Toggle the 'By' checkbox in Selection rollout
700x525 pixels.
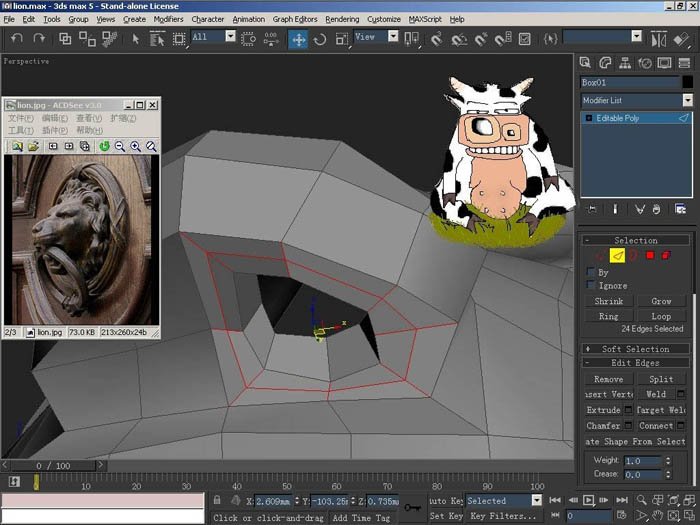coord(591,272)
